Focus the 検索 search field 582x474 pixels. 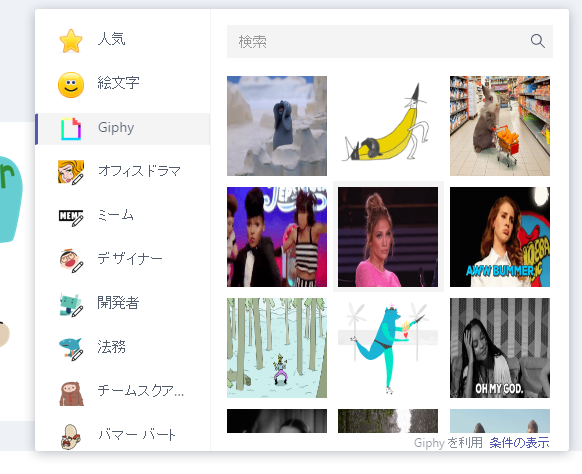[390, 42]
